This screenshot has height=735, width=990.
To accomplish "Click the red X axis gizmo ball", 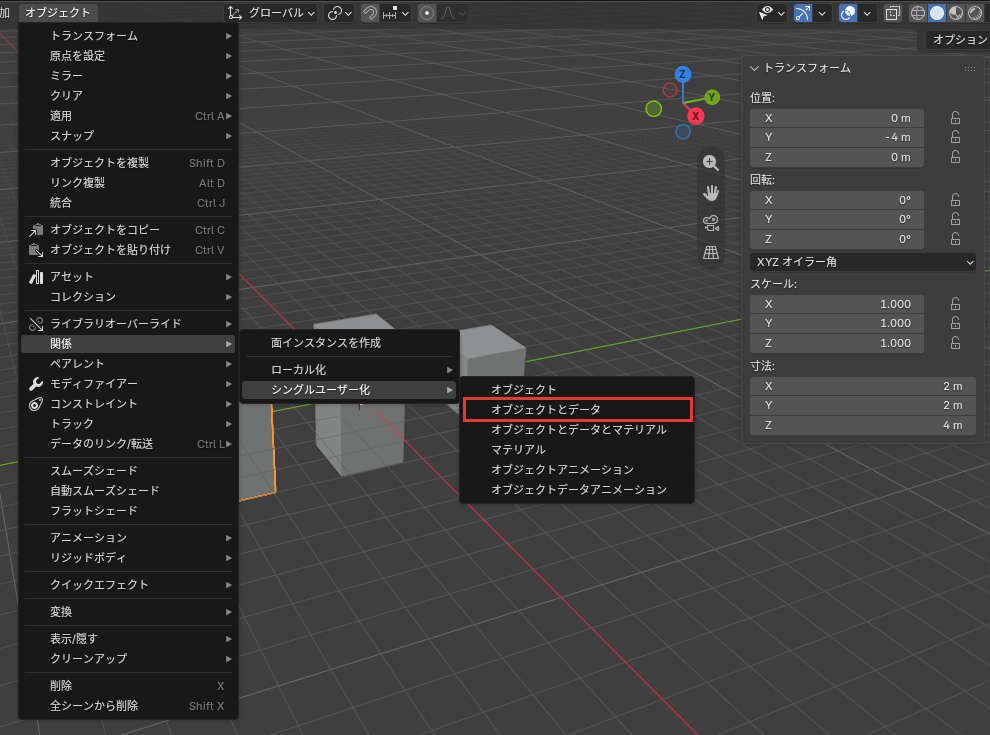I will pos(695,116).
